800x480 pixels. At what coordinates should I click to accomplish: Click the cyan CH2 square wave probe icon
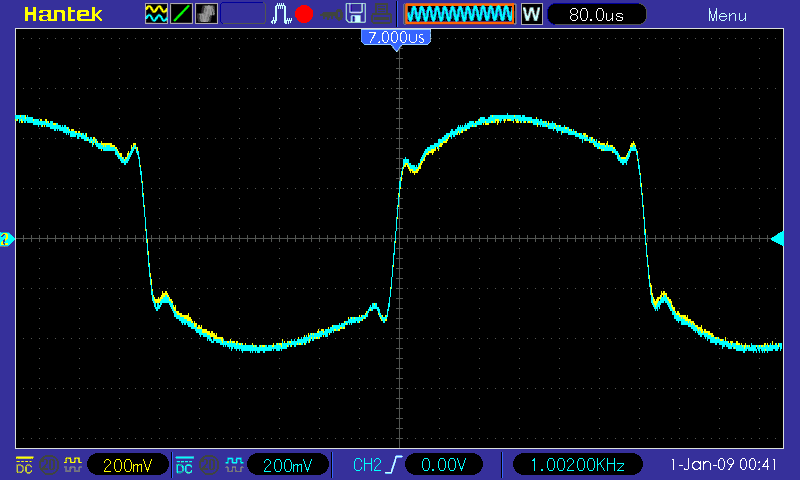(234, 465)
